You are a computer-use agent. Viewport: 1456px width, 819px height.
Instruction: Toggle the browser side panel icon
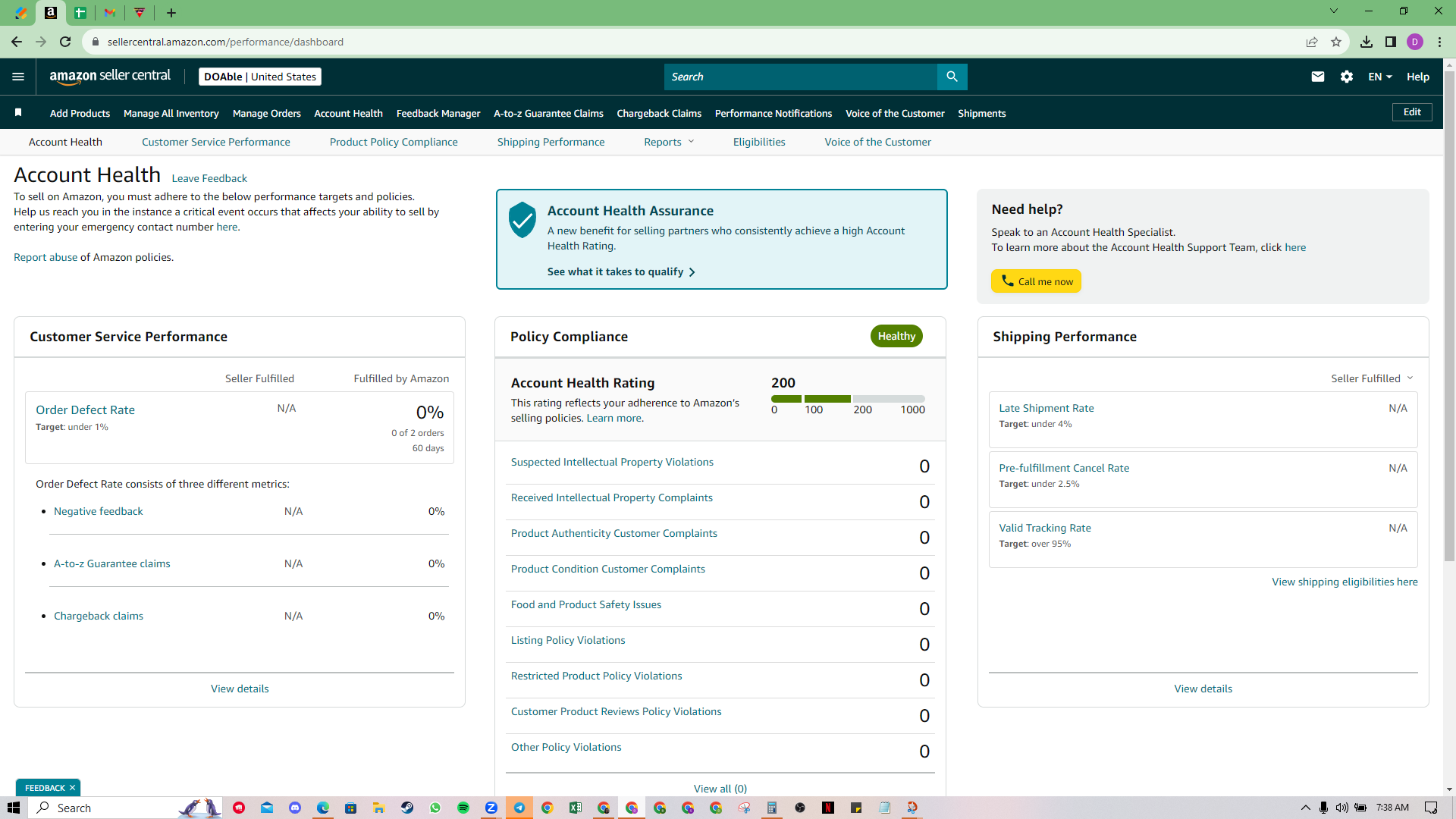1391,42
